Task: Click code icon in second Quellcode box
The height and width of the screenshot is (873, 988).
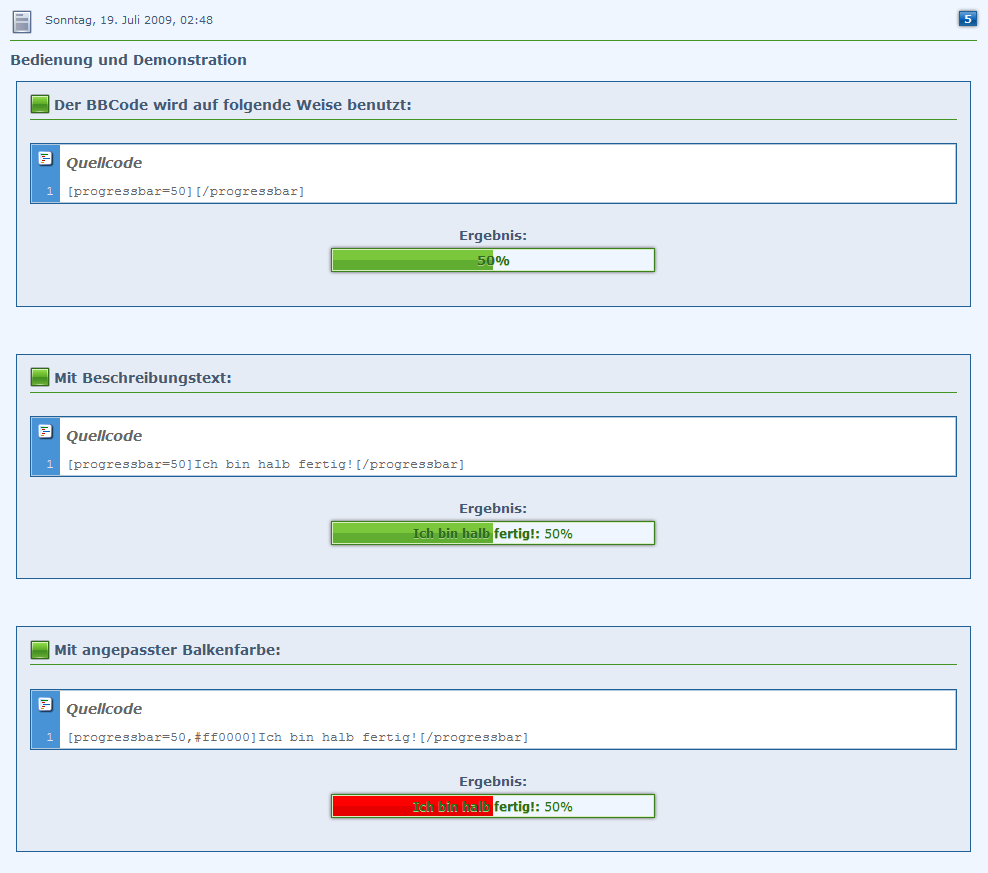Action: click(x=45, y=431)
